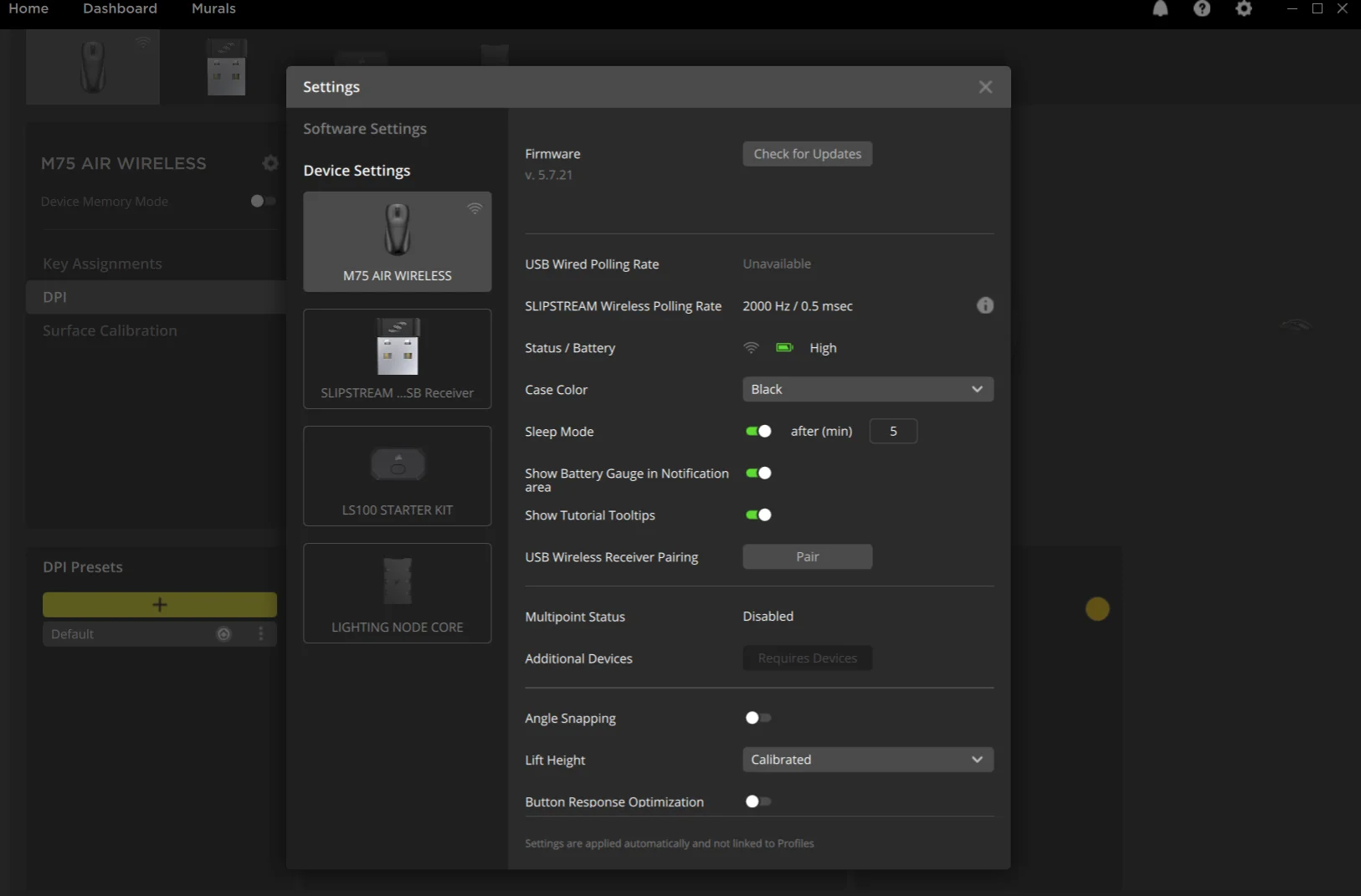Select the Default DPI preset row
This screenshot has height=896, width=1361.
click(x=160, y=634)
